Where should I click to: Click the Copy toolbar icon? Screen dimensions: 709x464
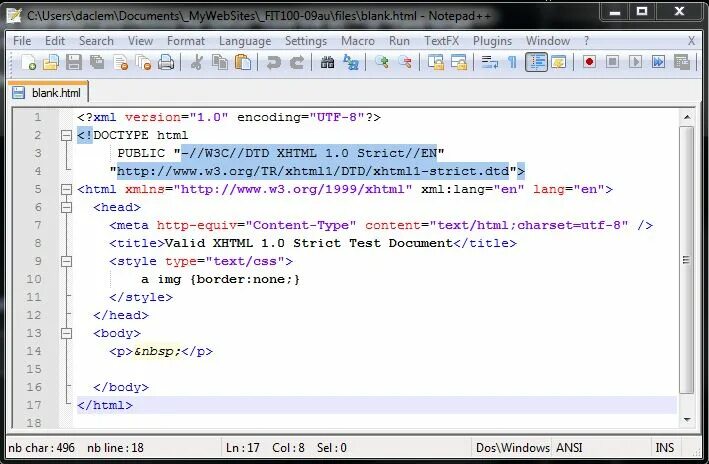point(220,62)
